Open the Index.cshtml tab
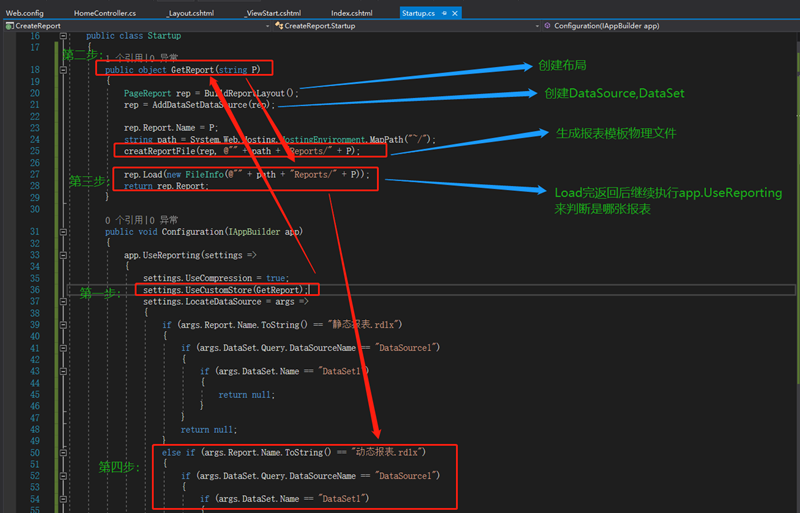This screenshot has height=513, width=800. [x=351, y=12]
